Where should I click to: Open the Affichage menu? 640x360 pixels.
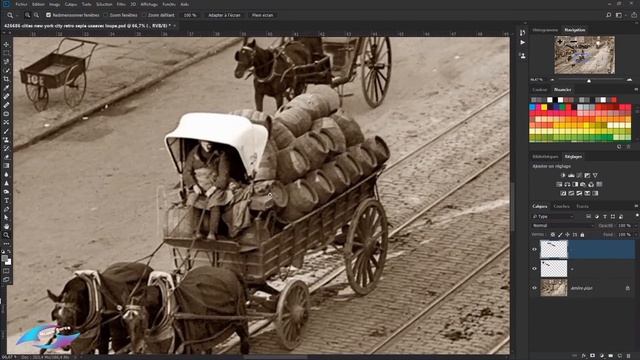point(149,4)
